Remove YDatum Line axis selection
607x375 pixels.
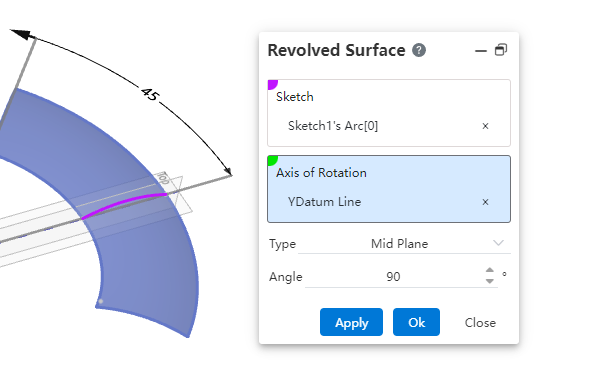point(485,202)
